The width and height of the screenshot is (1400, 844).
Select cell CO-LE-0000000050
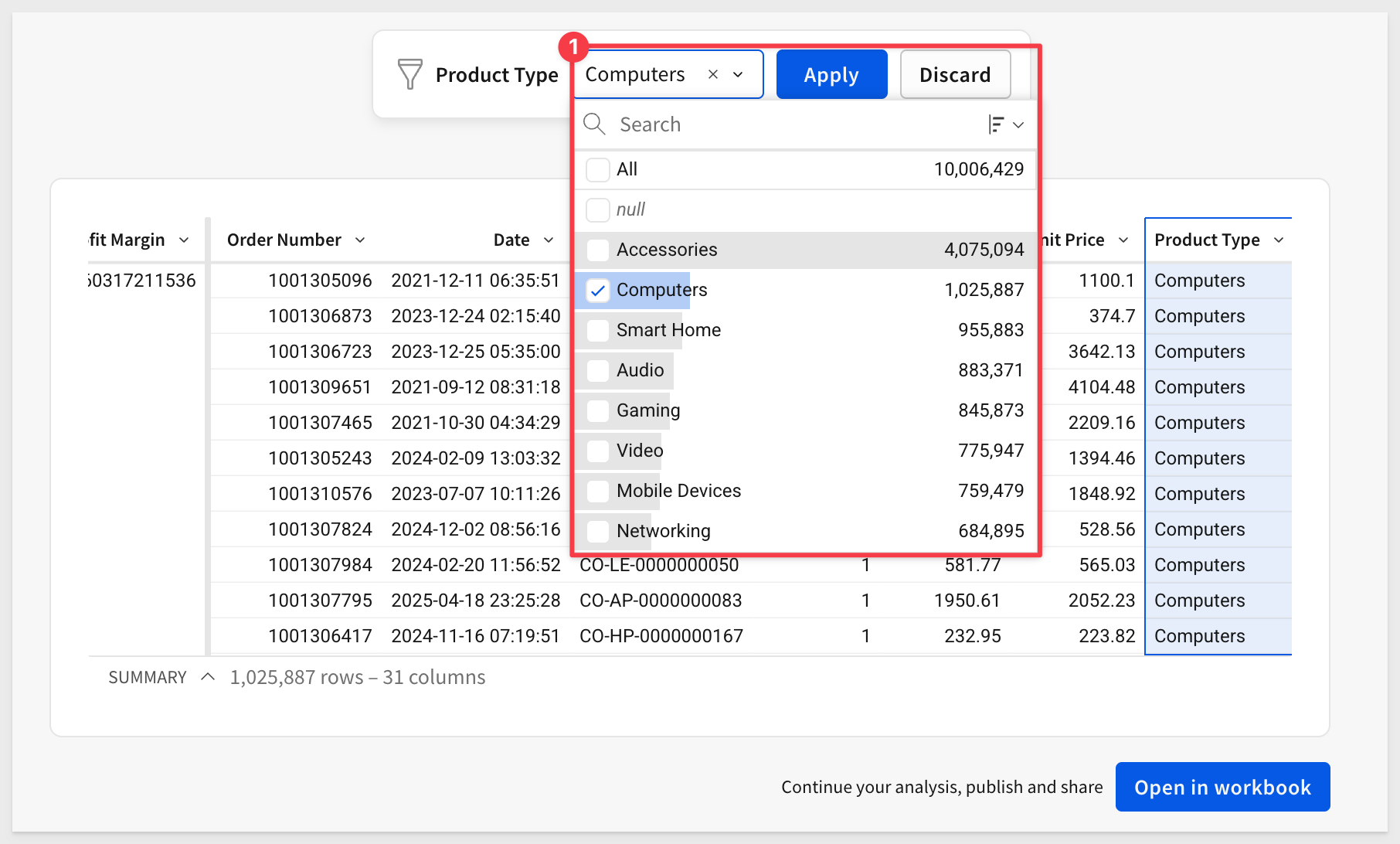(x=659, y=567)
